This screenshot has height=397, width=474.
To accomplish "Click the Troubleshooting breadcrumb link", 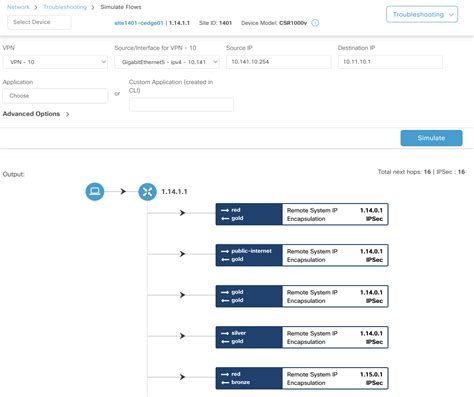I will (x=65, y=7).
